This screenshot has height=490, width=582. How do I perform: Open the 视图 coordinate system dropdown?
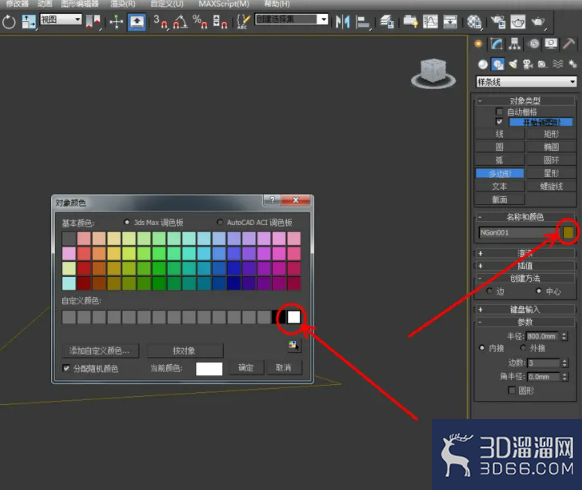point(61,19)
